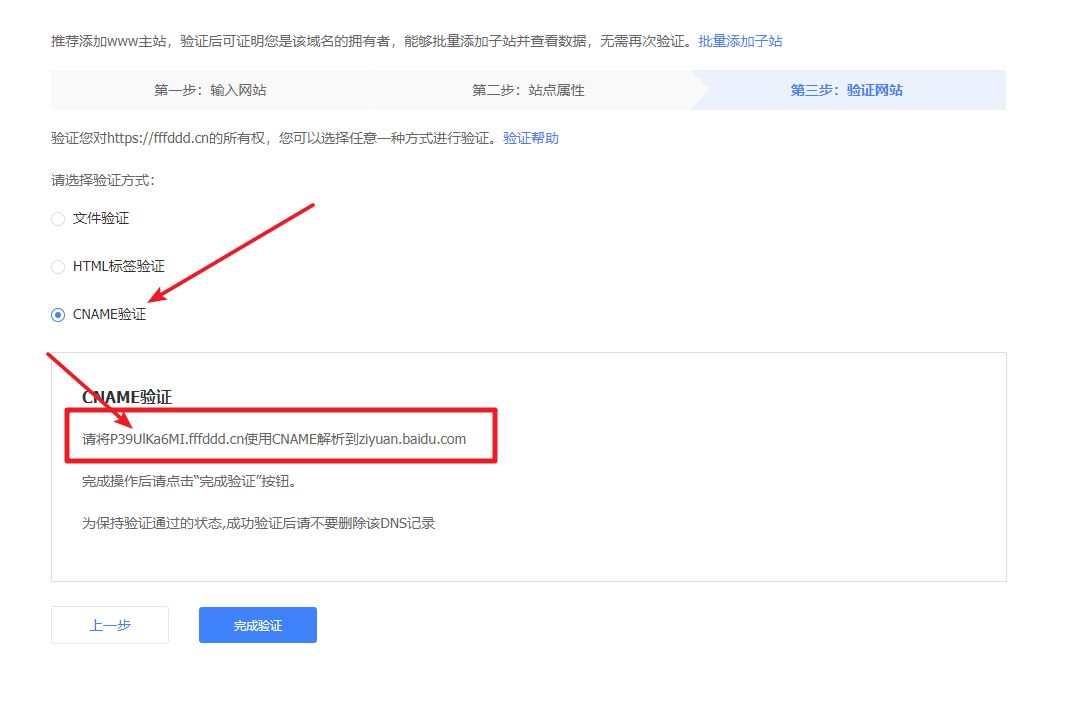Click the 上一步 button
This screenshot has height=719, width=1071.
[110, 625]
